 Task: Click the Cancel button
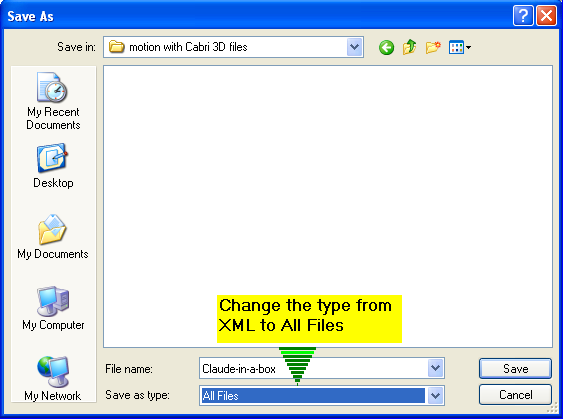(x=515, y=395)
